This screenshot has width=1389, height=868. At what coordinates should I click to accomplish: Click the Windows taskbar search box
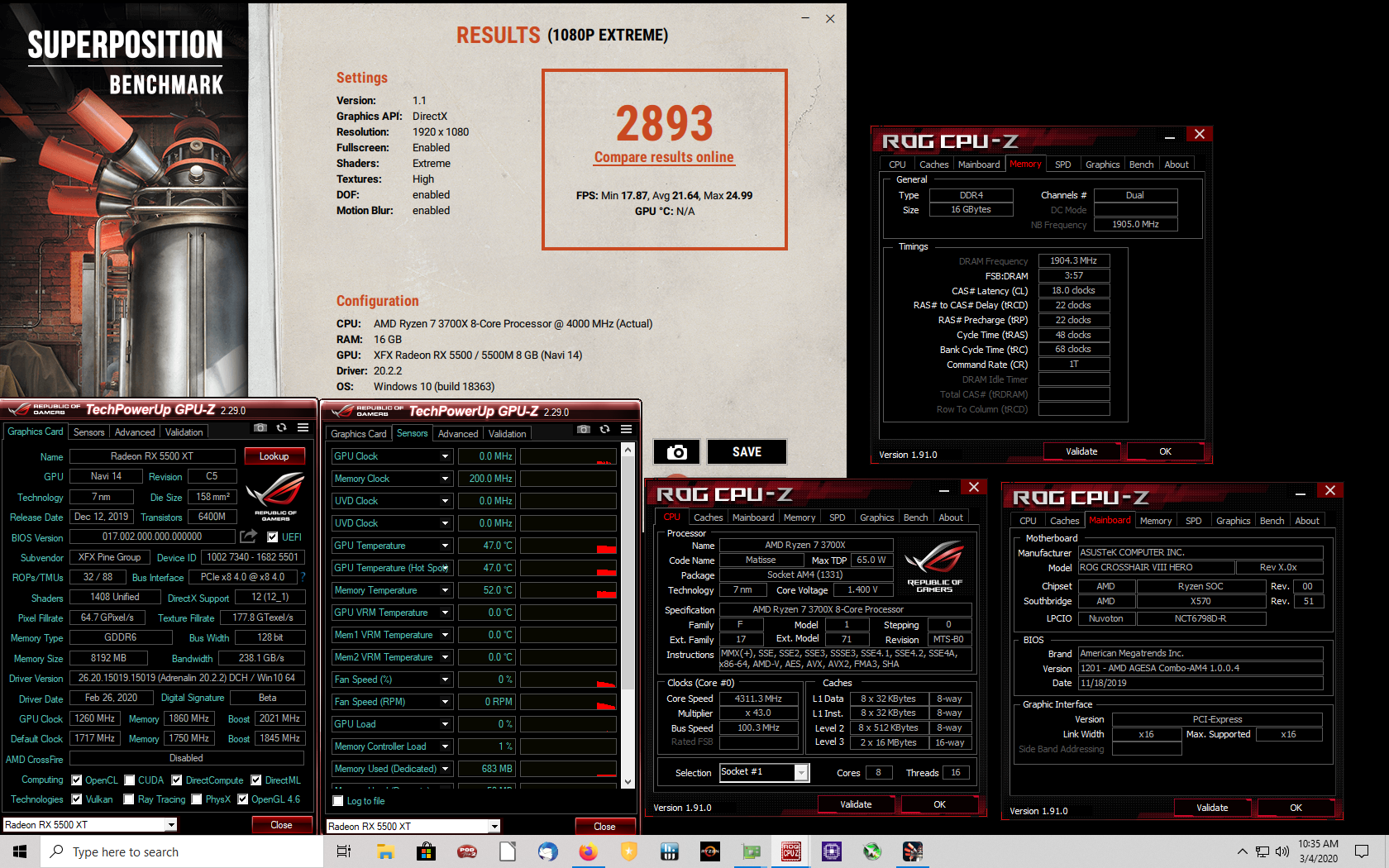(x=181, y=851)
